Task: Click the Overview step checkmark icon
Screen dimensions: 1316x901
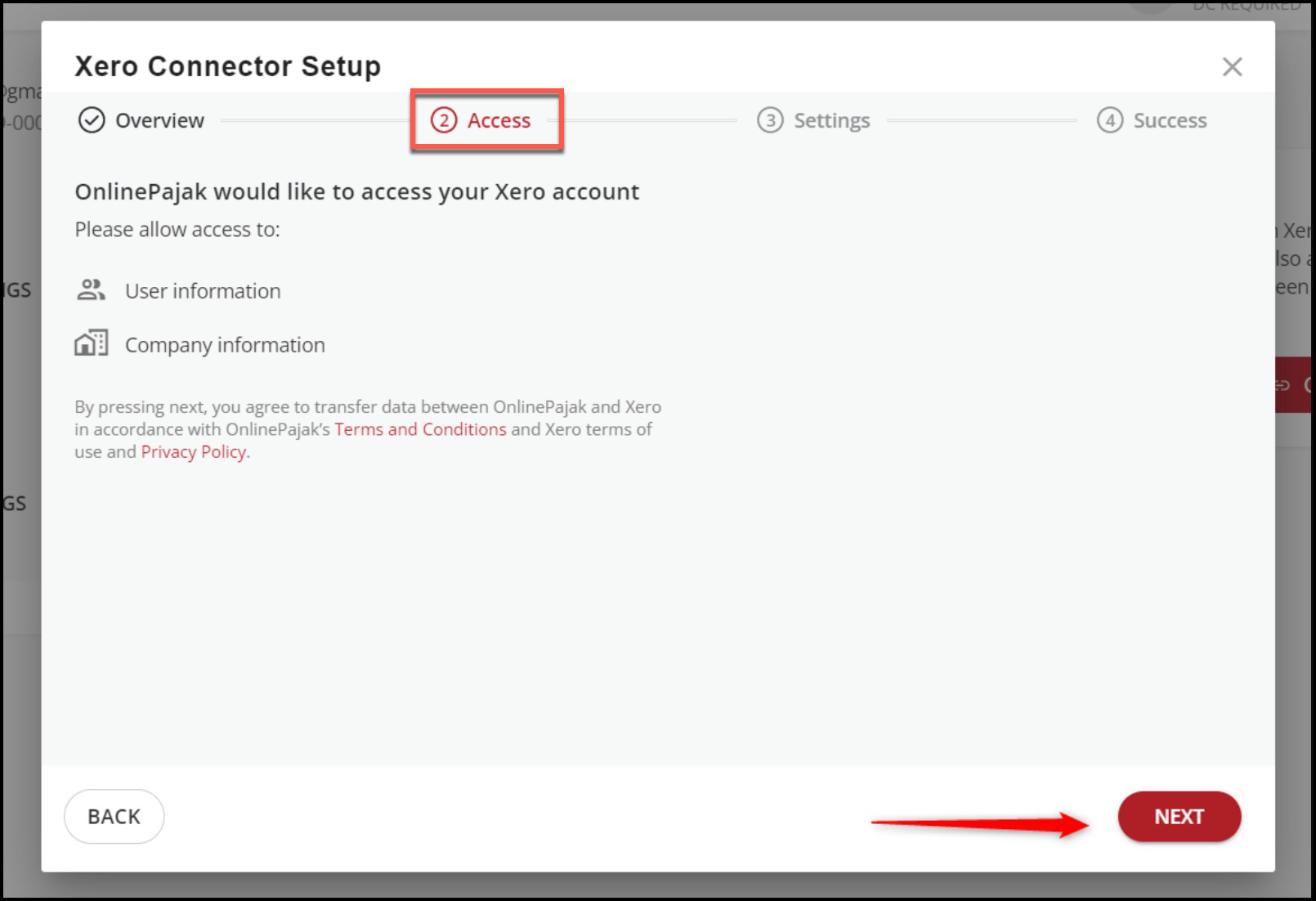Action: tap(92, 121)
